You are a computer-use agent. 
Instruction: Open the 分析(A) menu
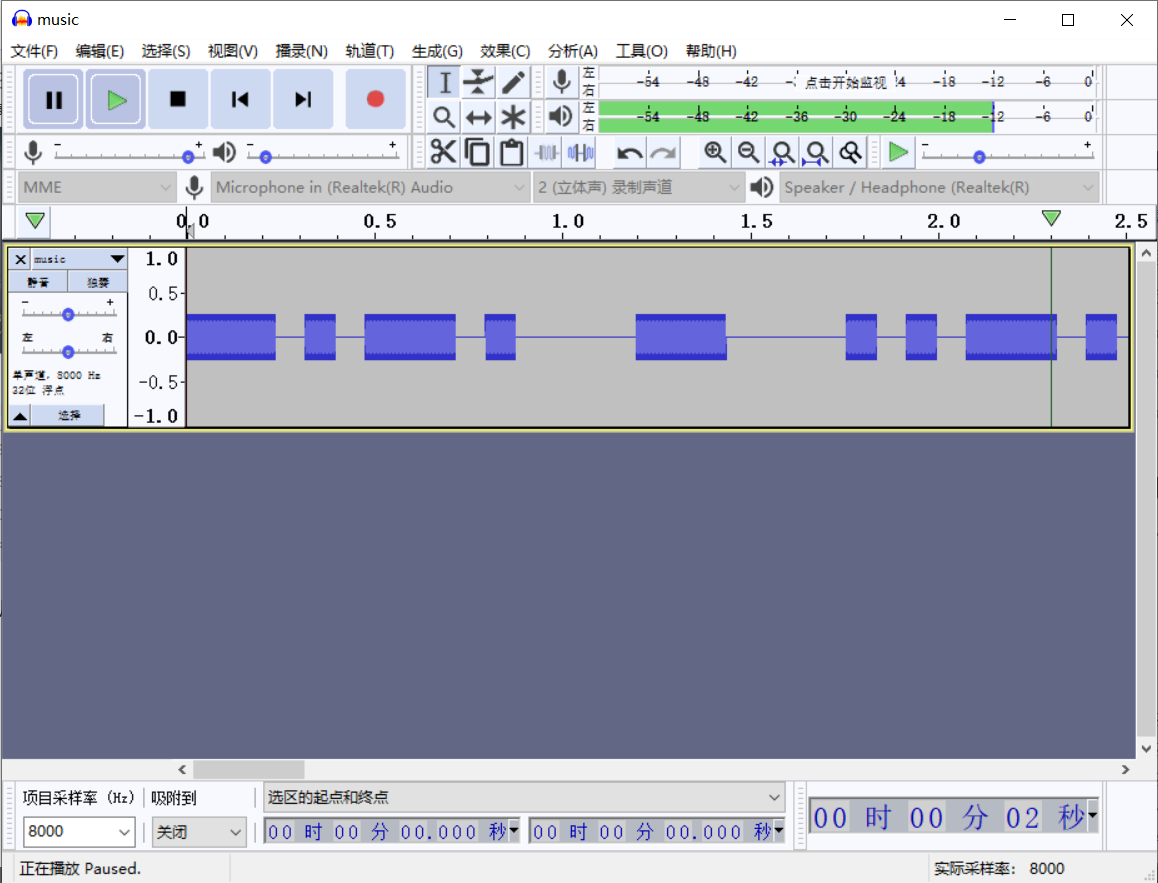572,51
